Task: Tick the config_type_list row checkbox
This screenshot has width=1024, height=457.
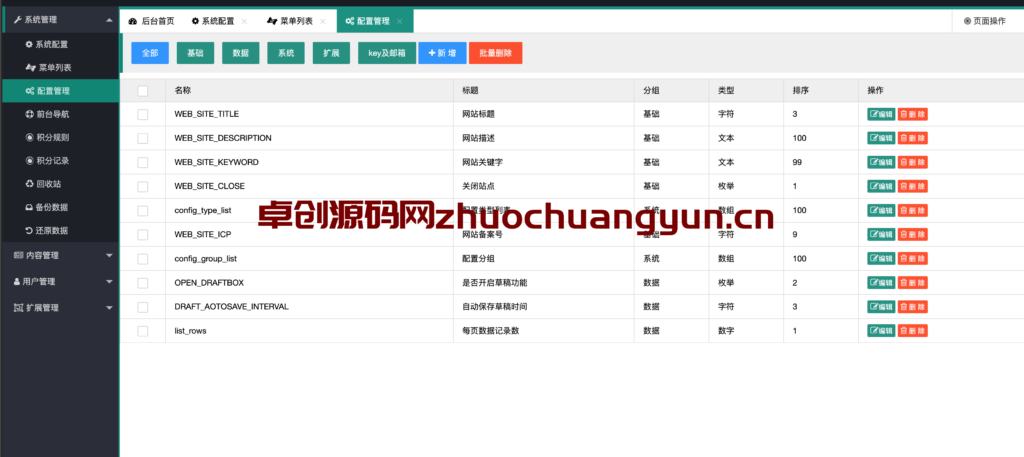Action: point(142,211)
